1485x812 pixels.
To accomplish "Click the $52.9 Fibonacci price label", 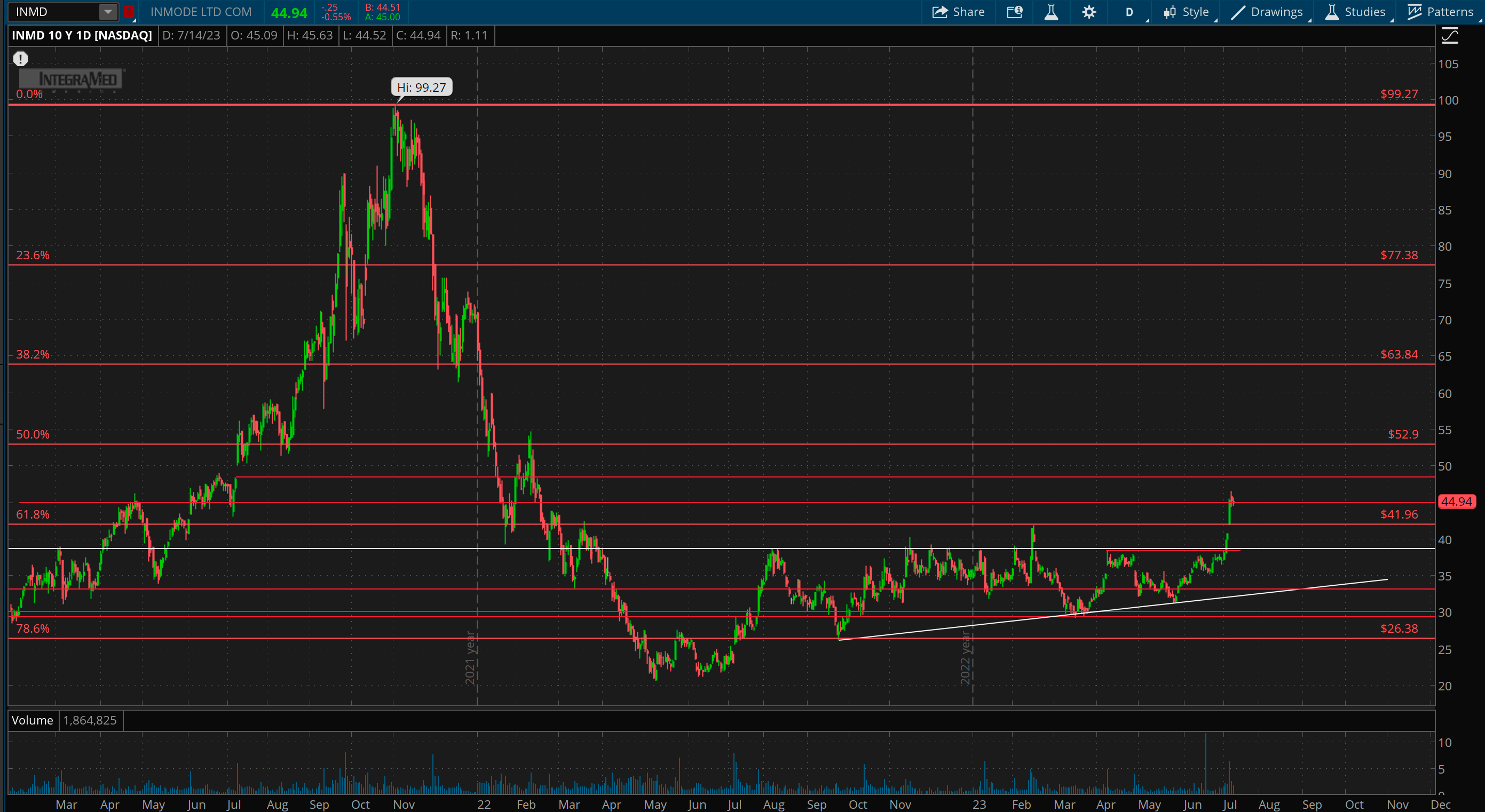I will [x=1403, y=434].
